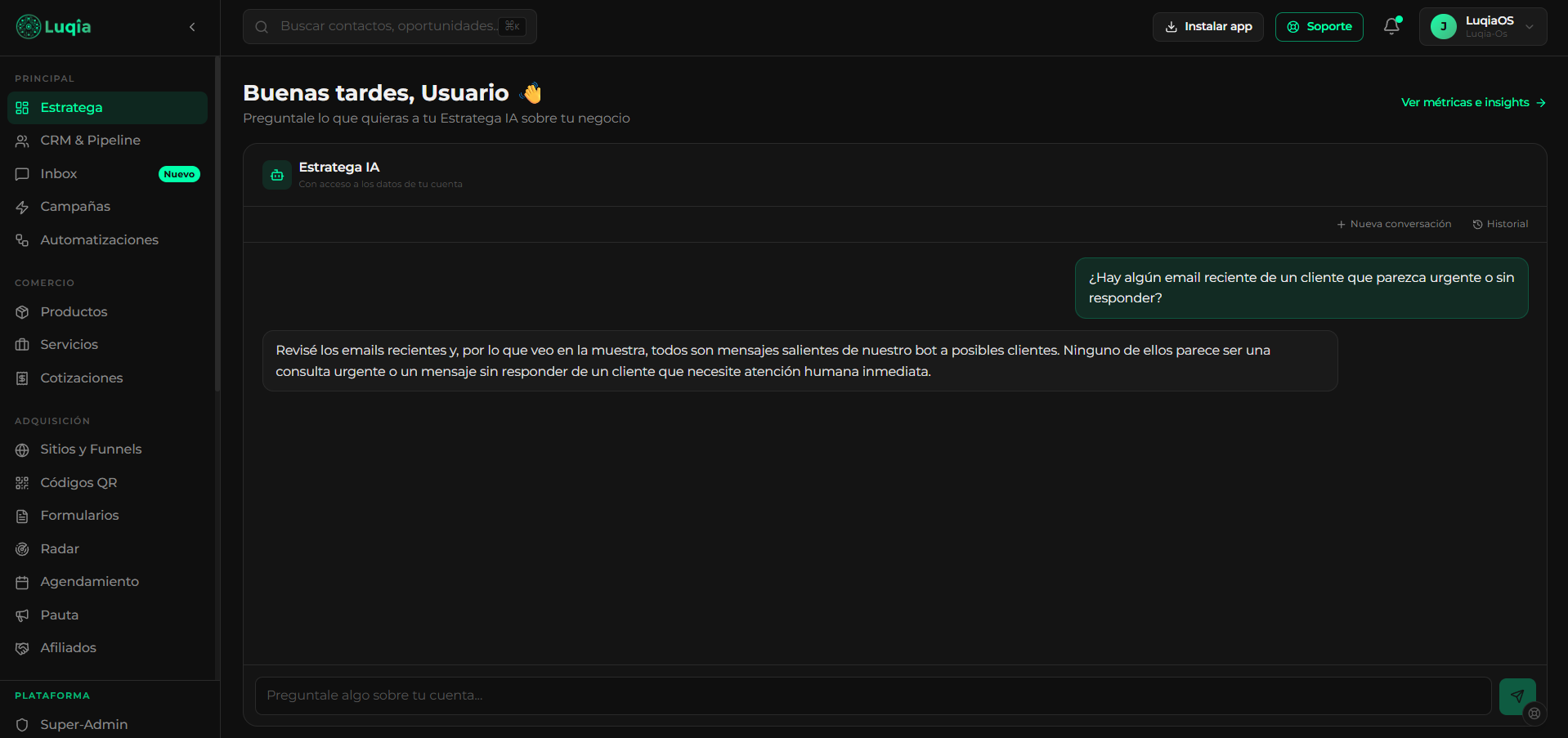Open Estratega menu item
Image resolution: width=1568 pixels, height=738 pixels.
pos(107,108)
